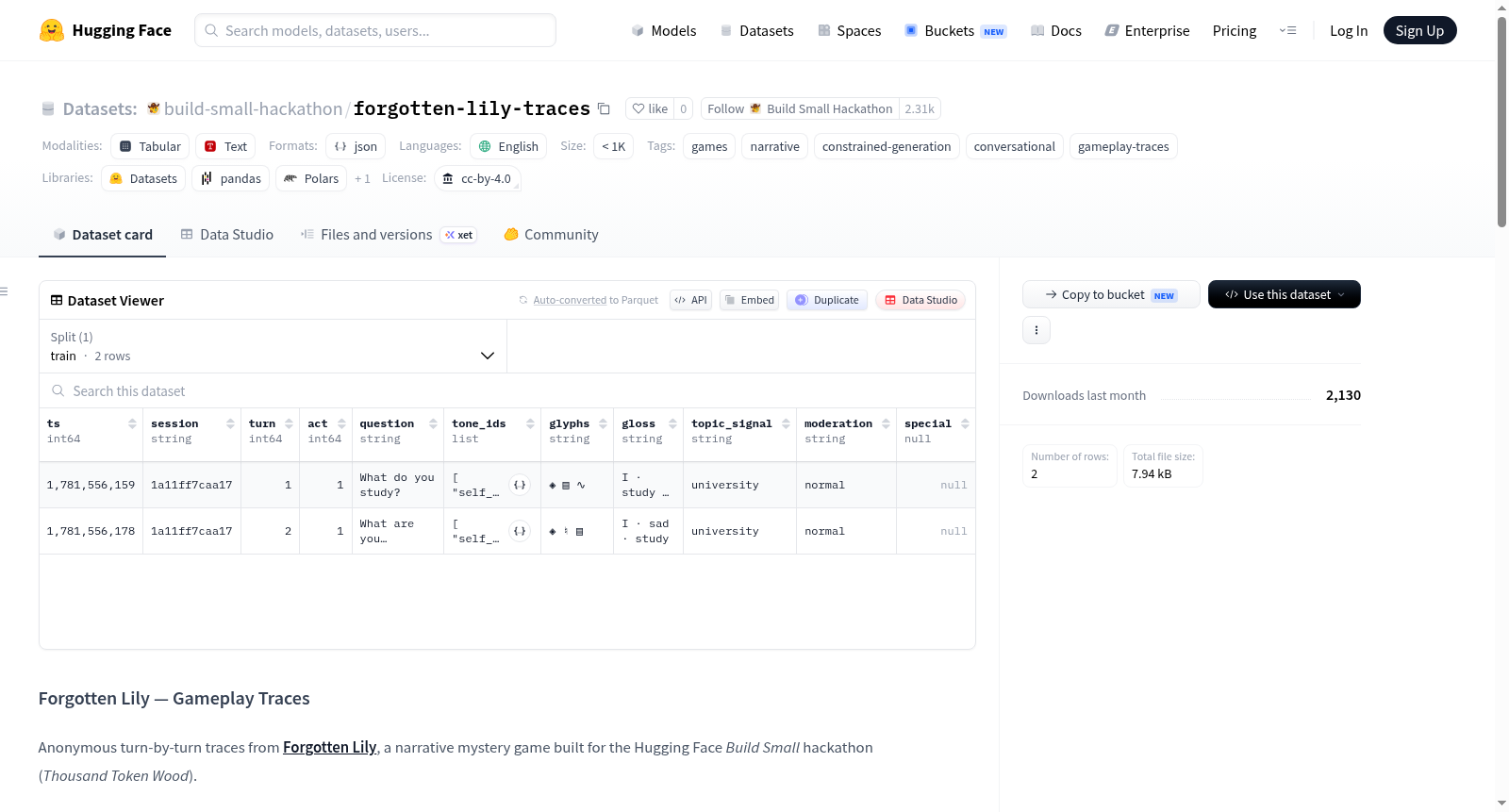
Task: Open Docs
Action: (1055, 30)
